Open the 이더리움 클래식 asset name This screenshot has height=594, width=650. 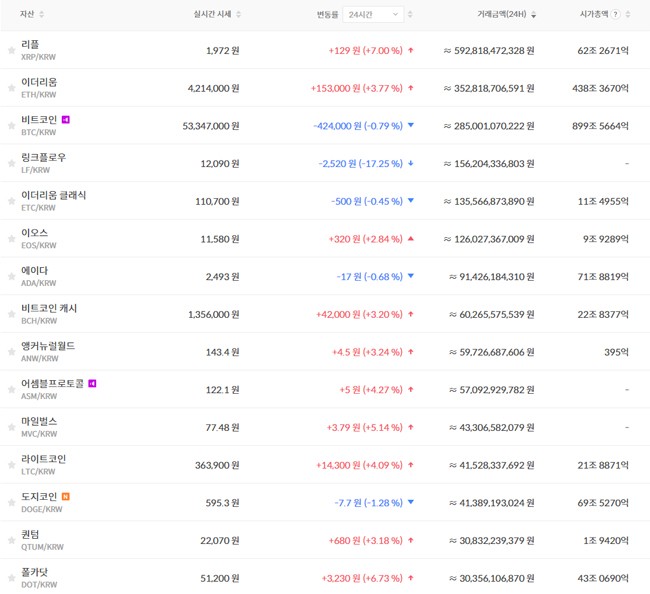click(x=53, y=195)
